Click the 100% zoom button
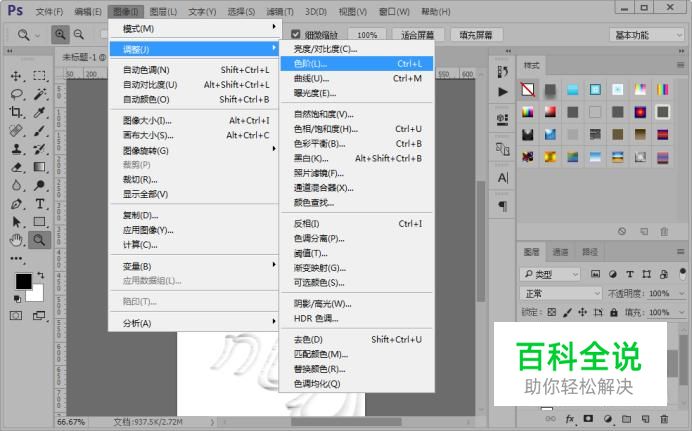692x431 pixels. click(x=367, y=35)
